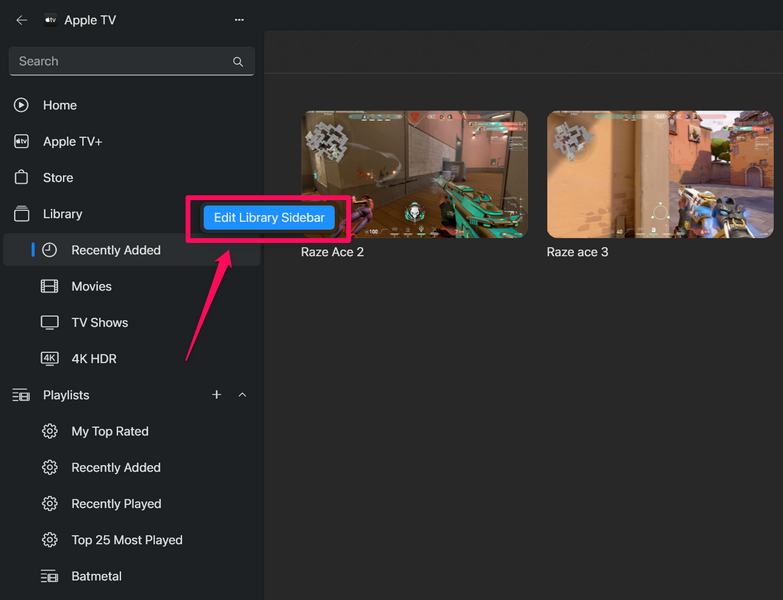Open My Top Rated smart playlist
Screen dimensions: 783x600
point(109,432)
